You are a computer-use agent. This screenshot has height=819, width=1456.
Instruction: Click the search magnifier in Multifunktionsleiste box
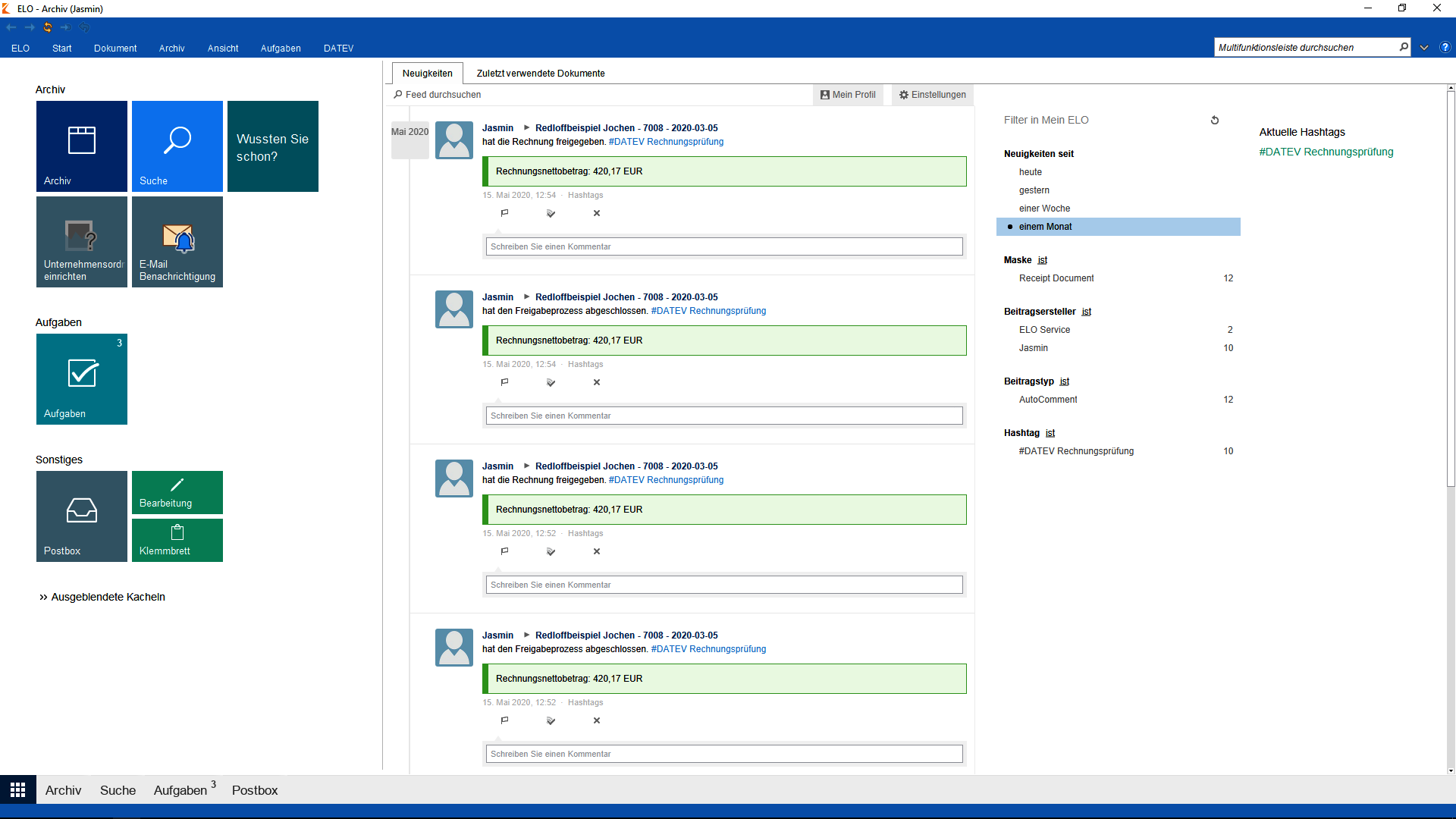click(1404, 47)
